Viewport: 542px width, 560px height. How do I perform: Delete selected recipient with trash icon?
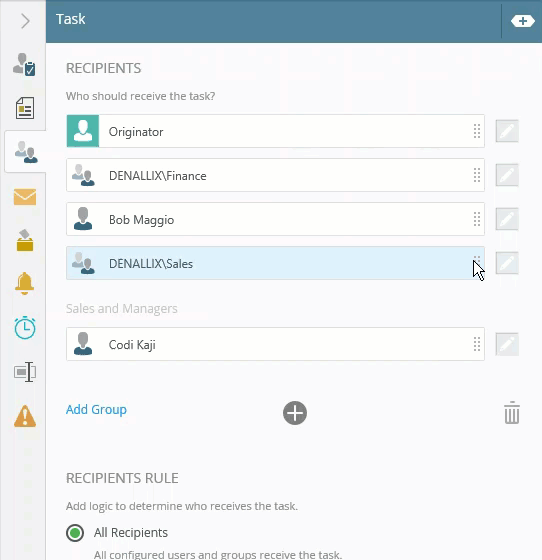(512, 412)
